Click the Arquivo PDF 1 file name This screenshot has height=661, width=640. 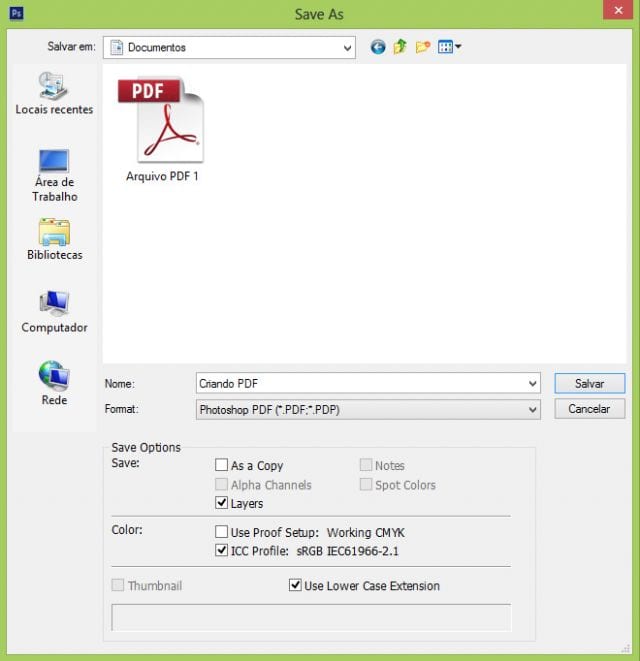162,176
